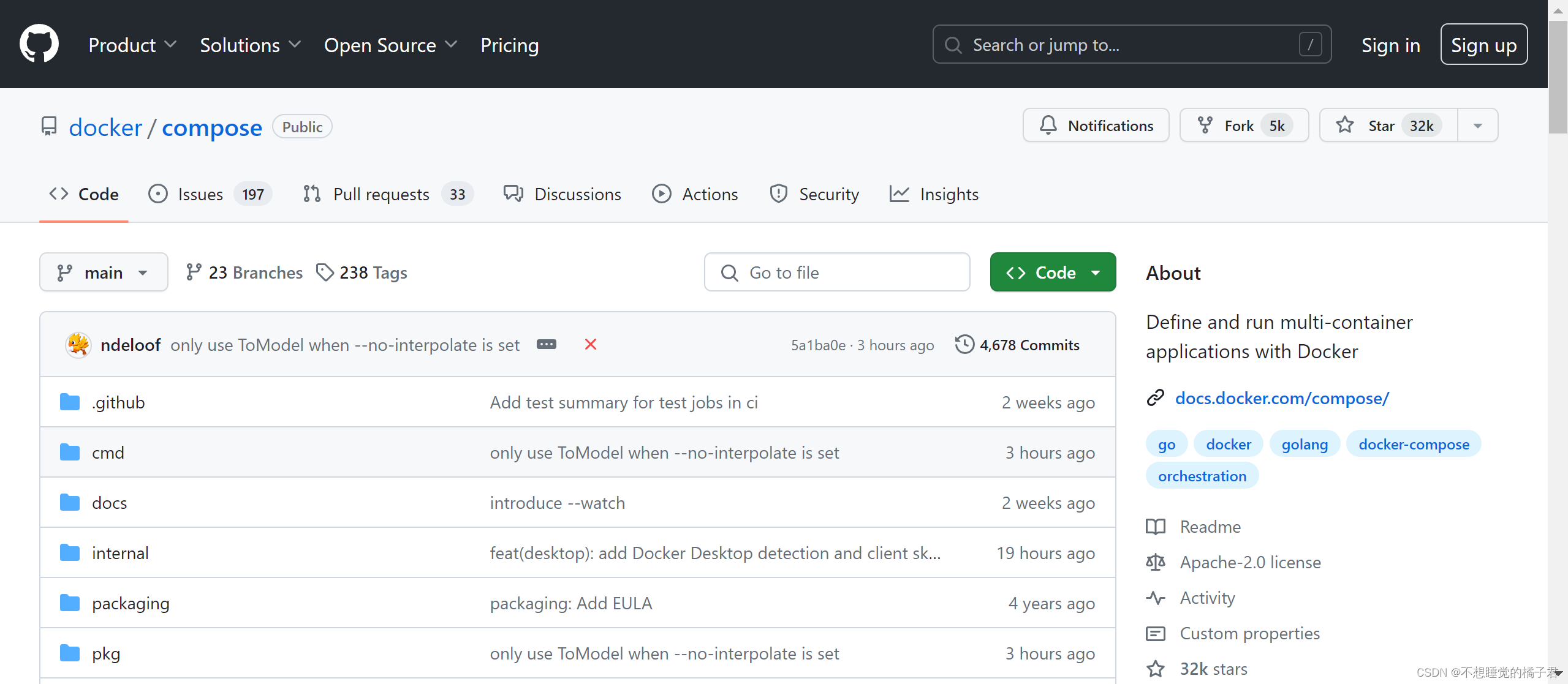Click the bell icon in Notifications
This screenshot has width=1568, height=684.
[1048, 126]
